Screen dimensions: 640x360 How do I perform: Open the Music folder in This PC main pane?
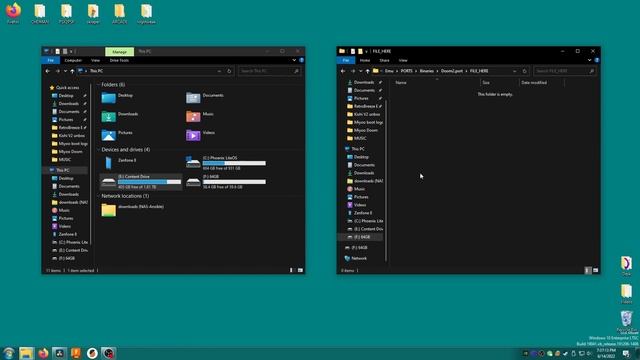[200, 116]
